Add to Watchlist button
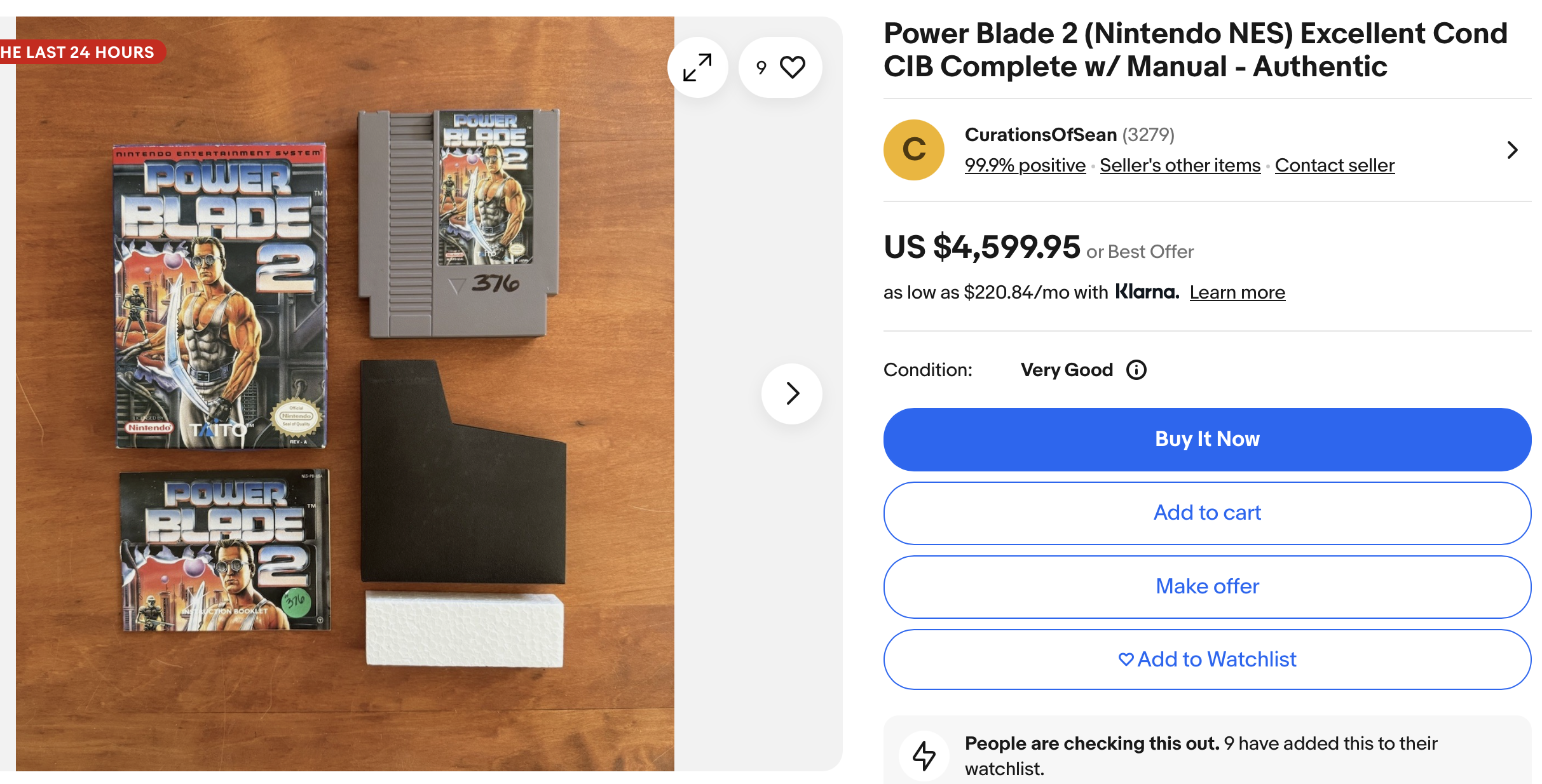 point(1206,659)
